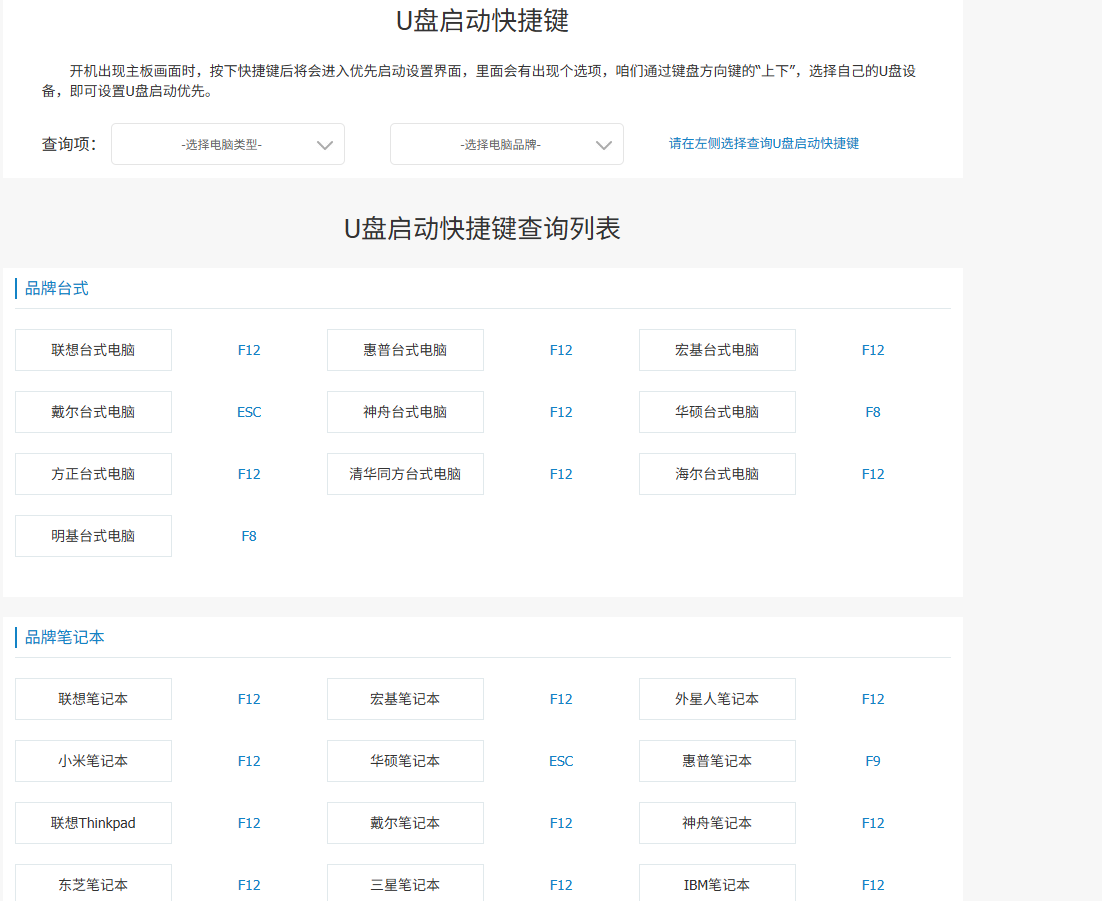This screenshot has height=901, width=1102.
Task: Click the 方正台式电脑 box
Action: click(93, 474)
